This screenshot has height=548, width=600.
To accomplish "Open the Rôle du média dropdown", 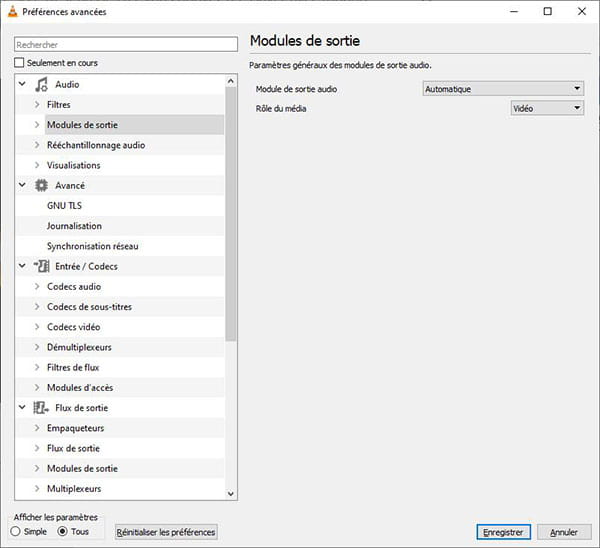I will tap(546, 108).
